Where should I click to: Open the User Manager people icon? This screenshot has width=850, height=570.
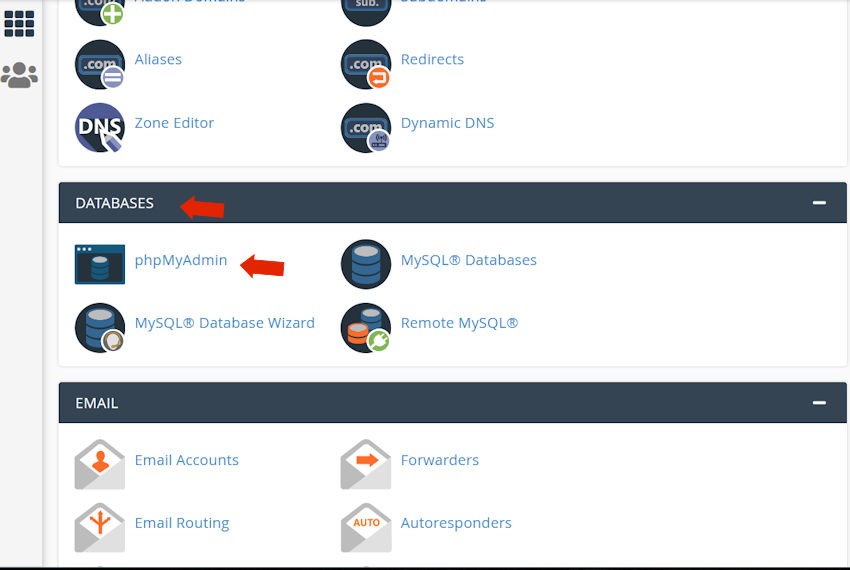point(20,75)
